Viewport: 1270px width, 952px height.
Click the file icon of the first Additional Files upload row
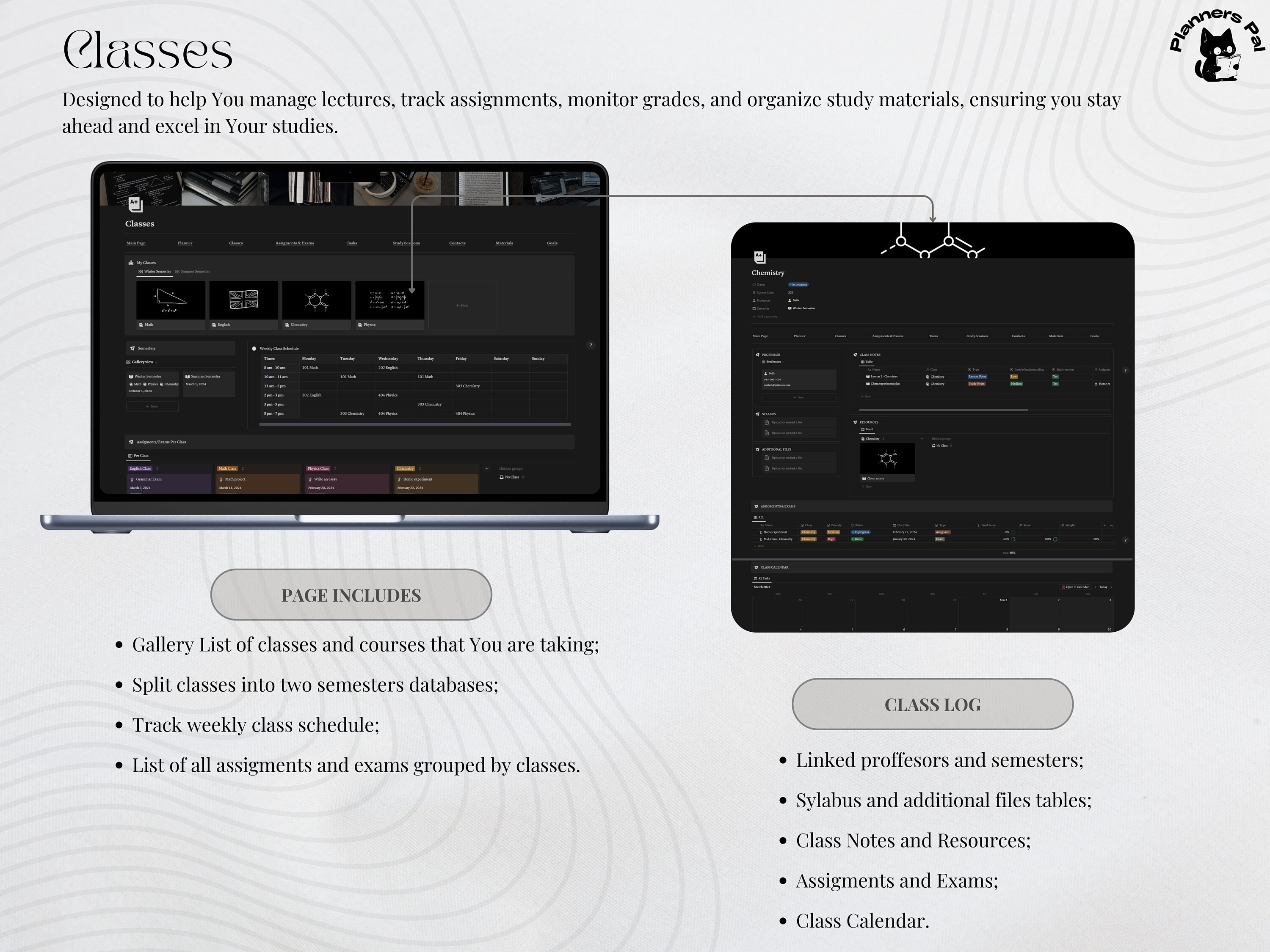(x=767, y=458)
